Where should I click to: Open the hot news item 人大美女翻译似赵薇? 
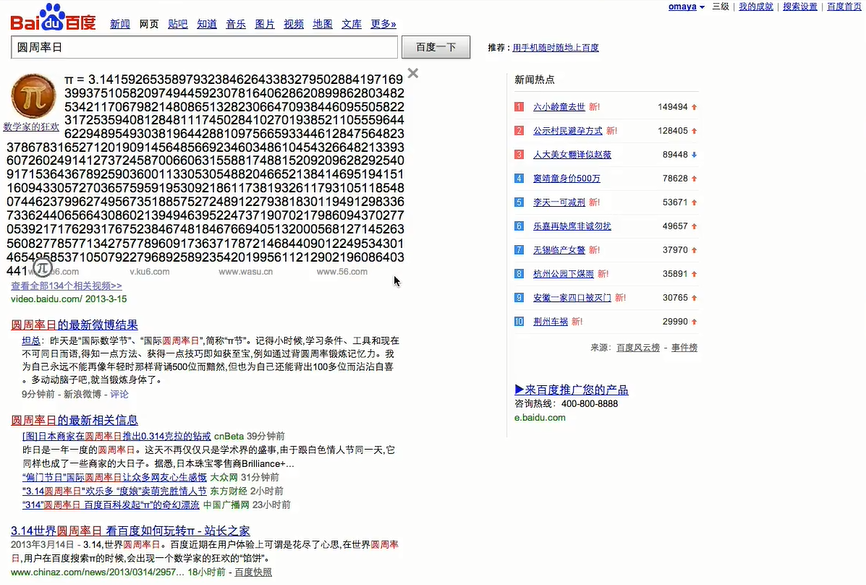(572, 155)
